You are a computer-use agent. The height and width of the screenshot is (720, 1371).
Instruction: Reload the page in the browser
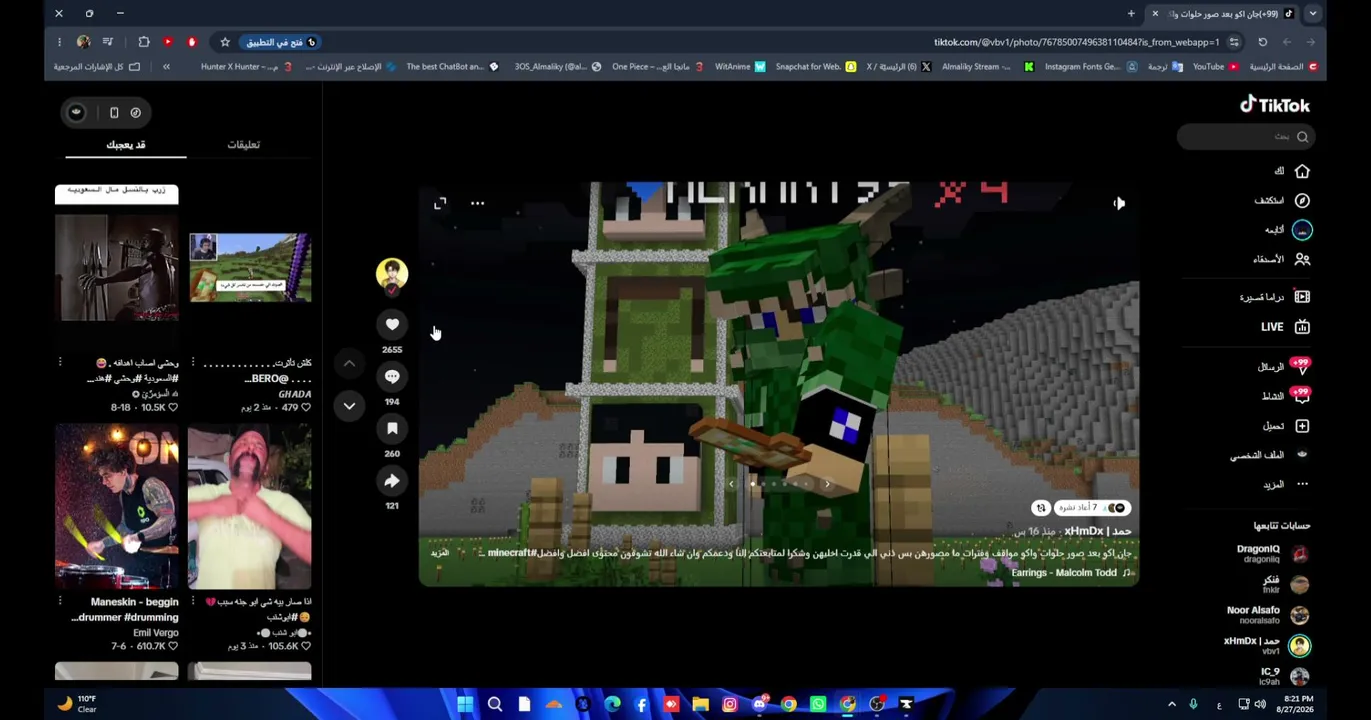(1262, 42)
